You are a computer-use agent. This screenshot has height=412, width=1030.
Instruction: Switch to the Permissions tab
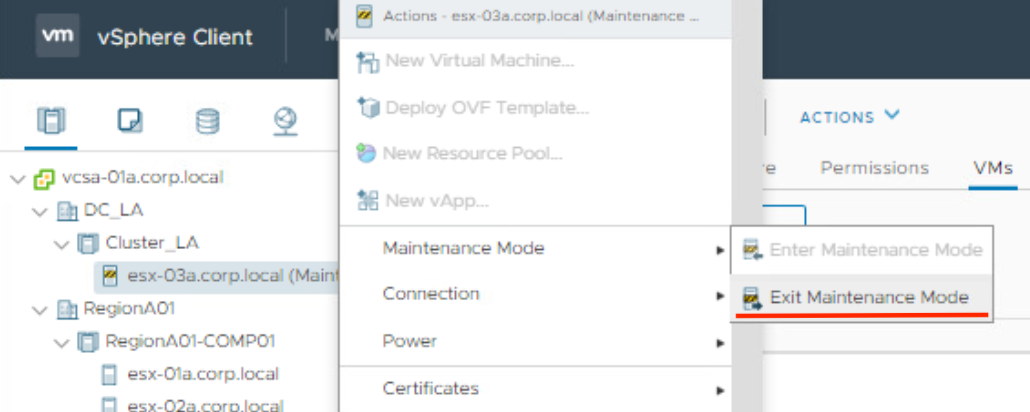tap(874, 168)
